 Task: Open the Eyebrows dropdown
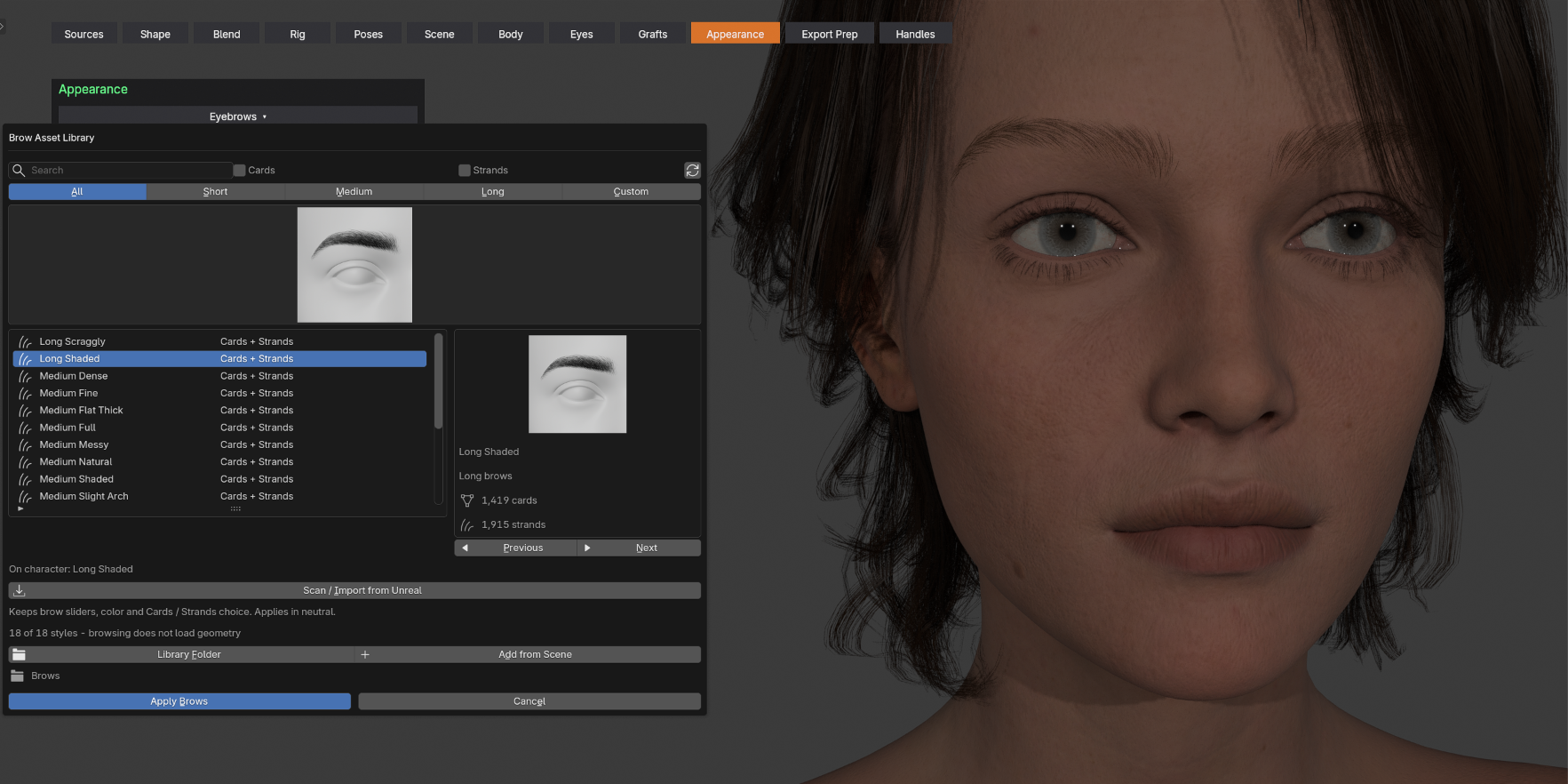(x=238, y=116)
